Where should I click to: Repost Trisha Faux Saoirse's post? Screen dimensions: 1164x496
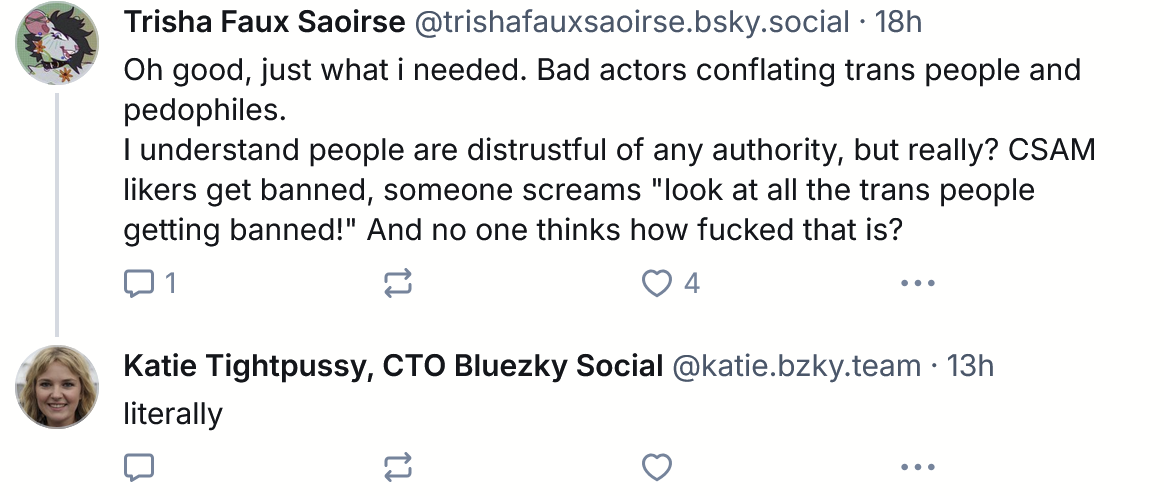point(397,284)
